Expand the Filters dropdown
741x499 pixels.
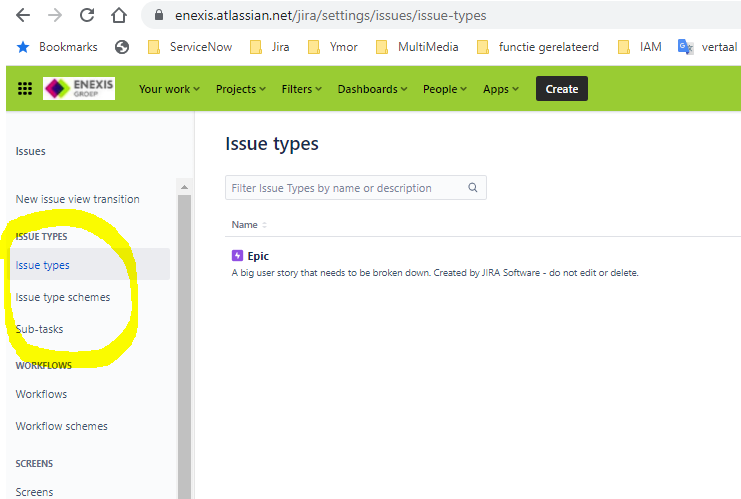point(302,89)
